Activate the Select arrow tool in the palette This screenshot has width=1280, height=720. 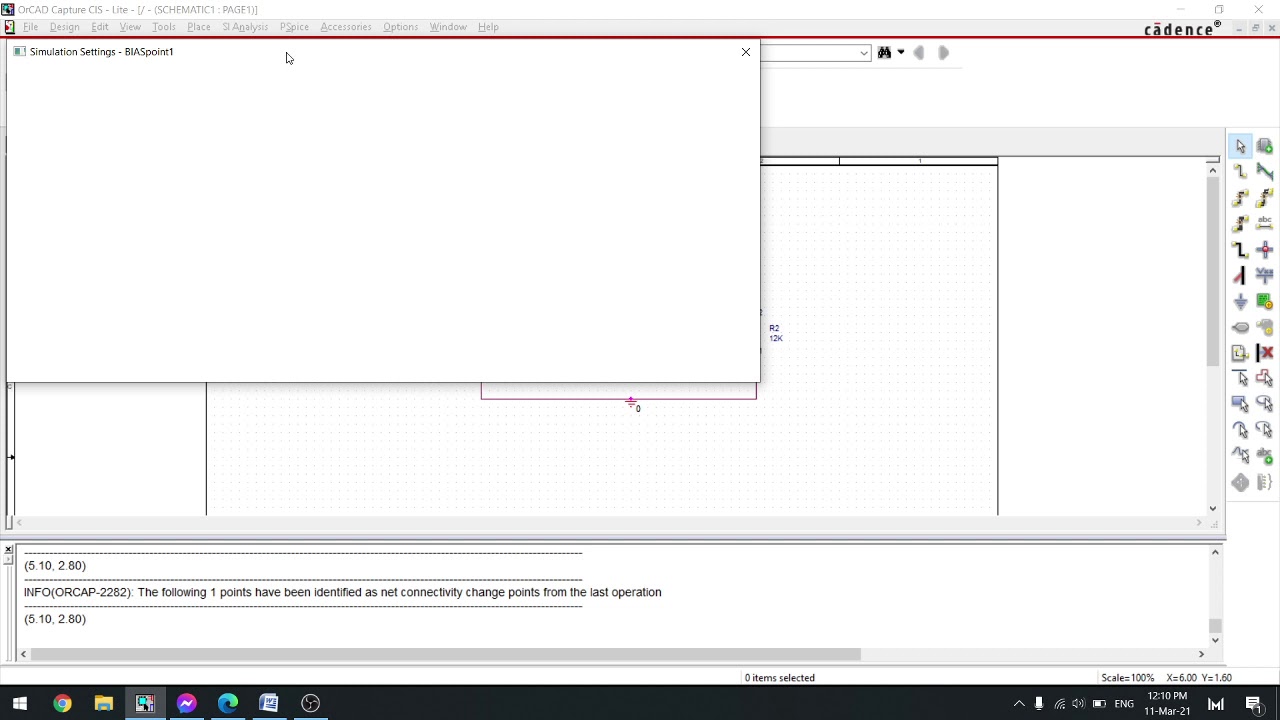pos(1241,146)
